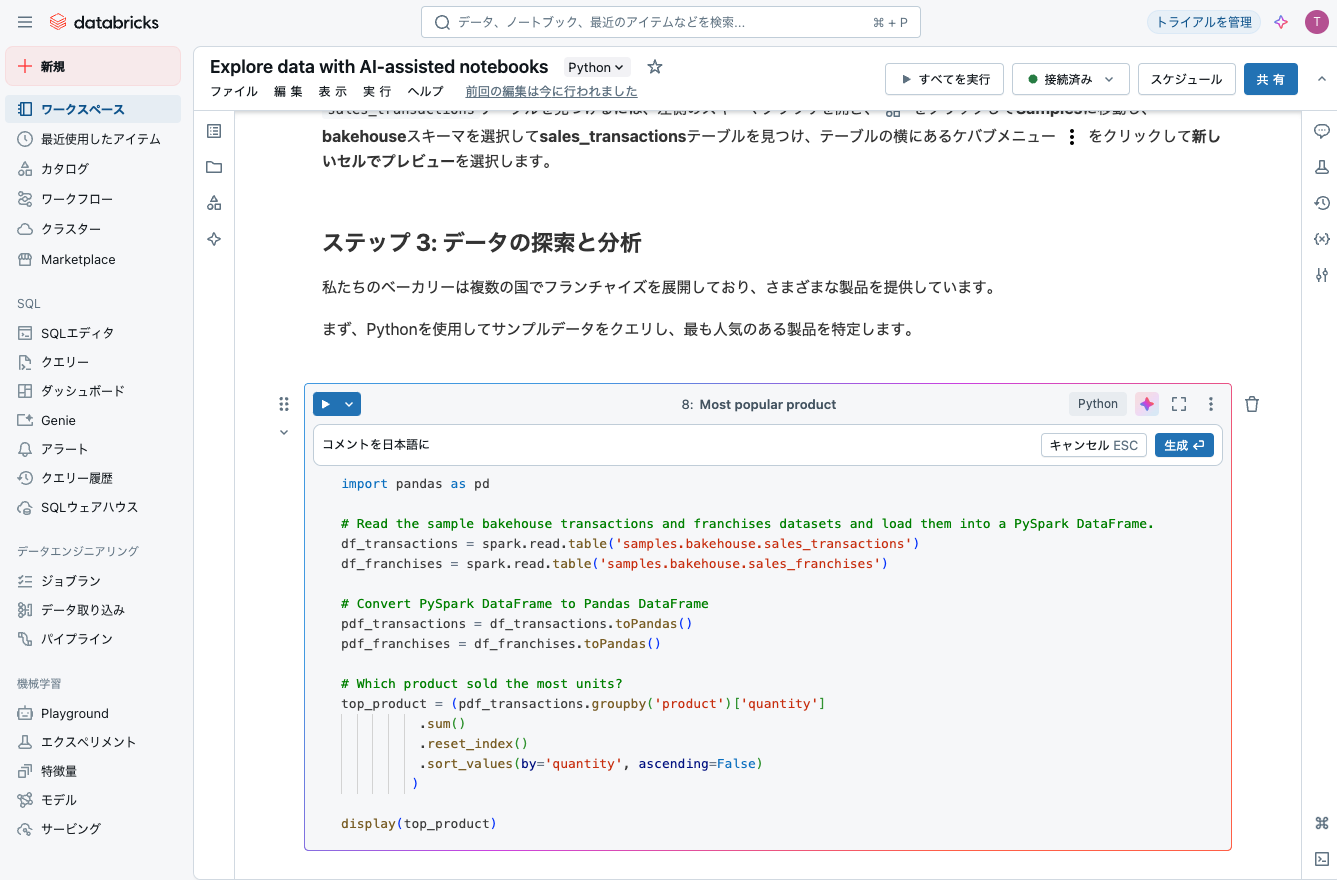The width and height of the screenshot is (1337, 880).
Task: Toggle the Assistant in the cell toolbar
Action: (x=1146, y=403)
